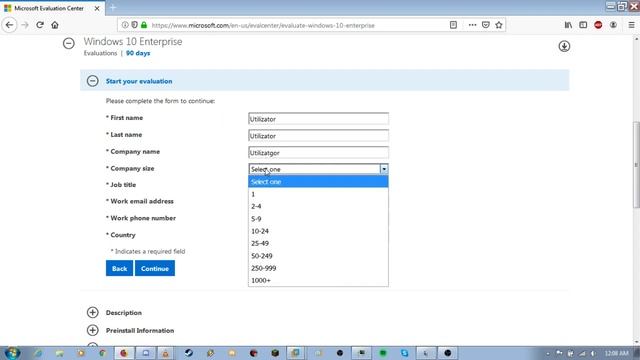Show hidden system tray icons
This screenshot has height=360, width=640.
coord(548,353)
